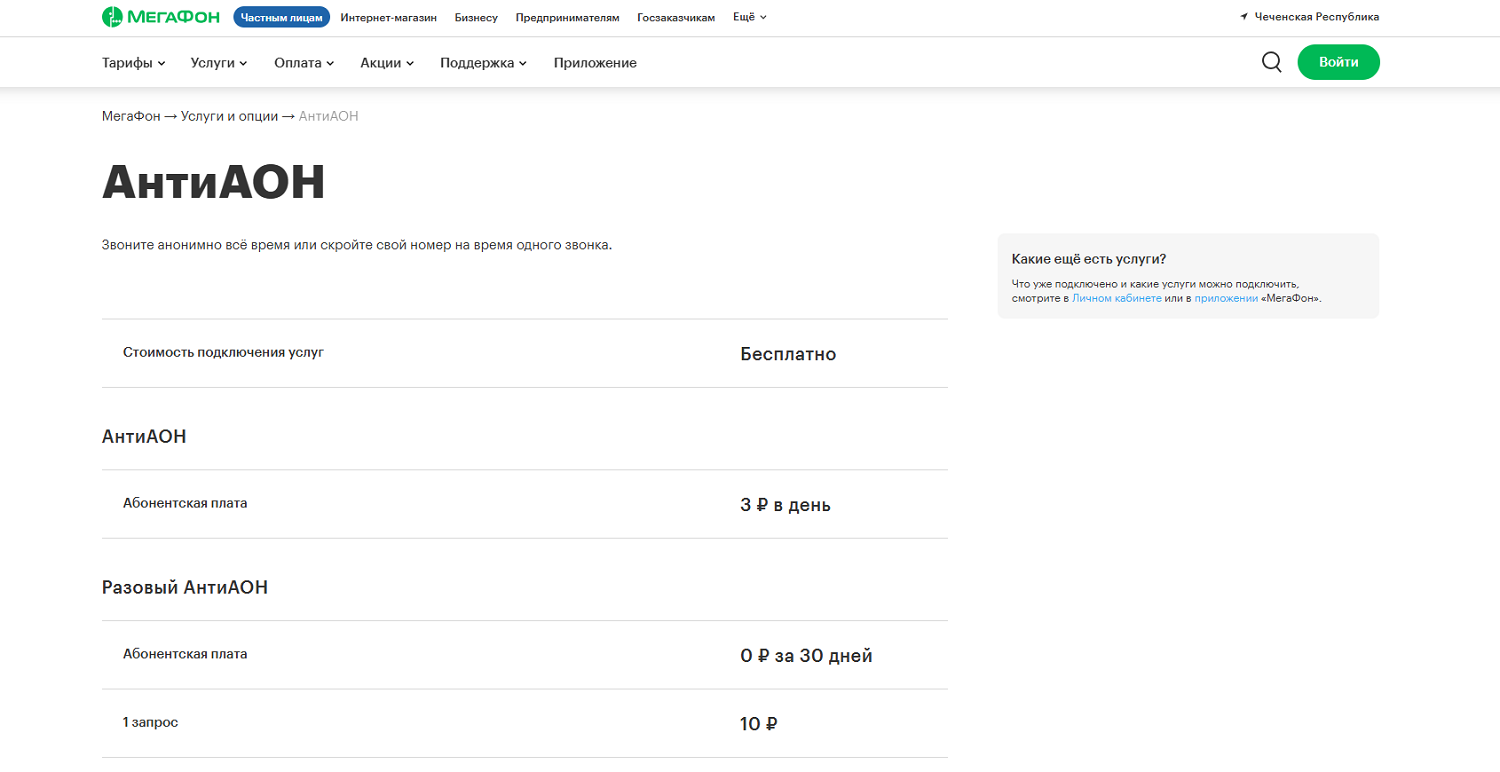Screen dimensions: 1500x772
Task: Click the Войти button
Action: (1338, 62)
